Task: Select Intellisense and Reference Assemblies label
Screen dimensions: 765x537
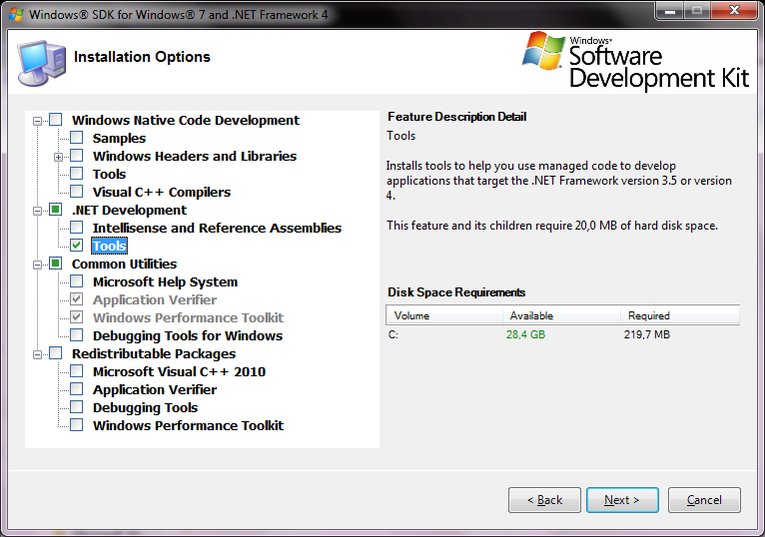Action: tap(217, 228)
